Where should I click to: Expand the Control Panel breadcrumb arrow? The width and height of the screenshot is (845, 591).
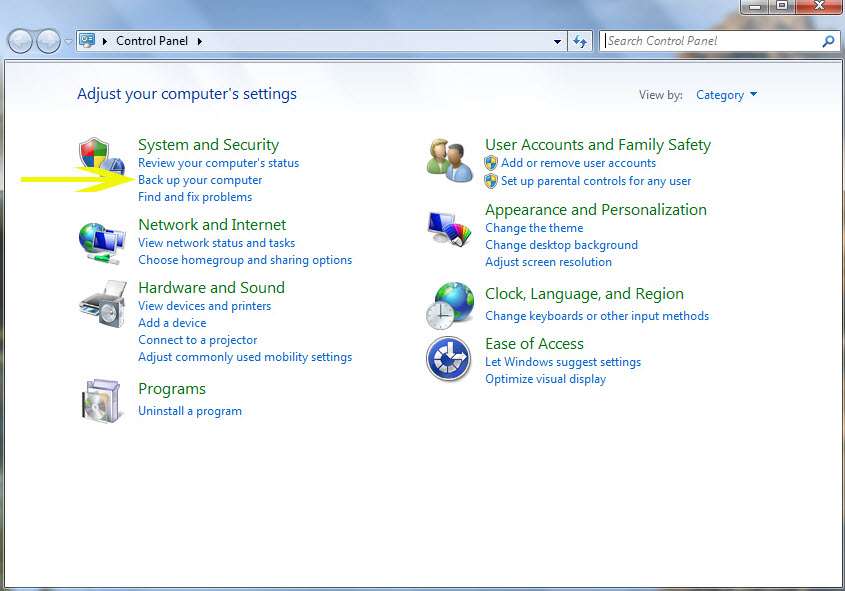click(199, 41)
